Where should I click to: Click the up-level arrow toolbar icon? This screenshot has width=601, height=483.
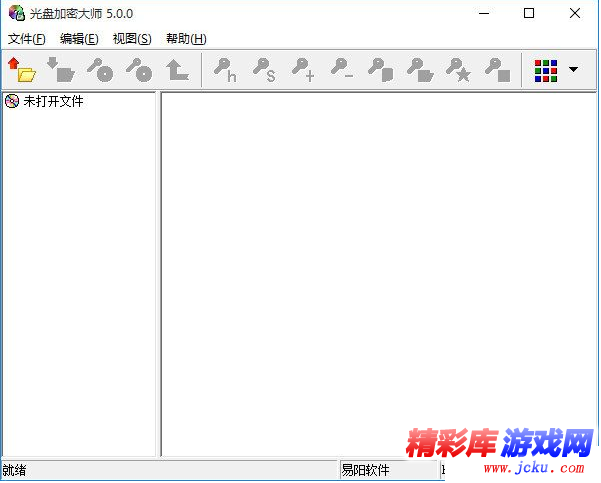(x=177, y=70)
